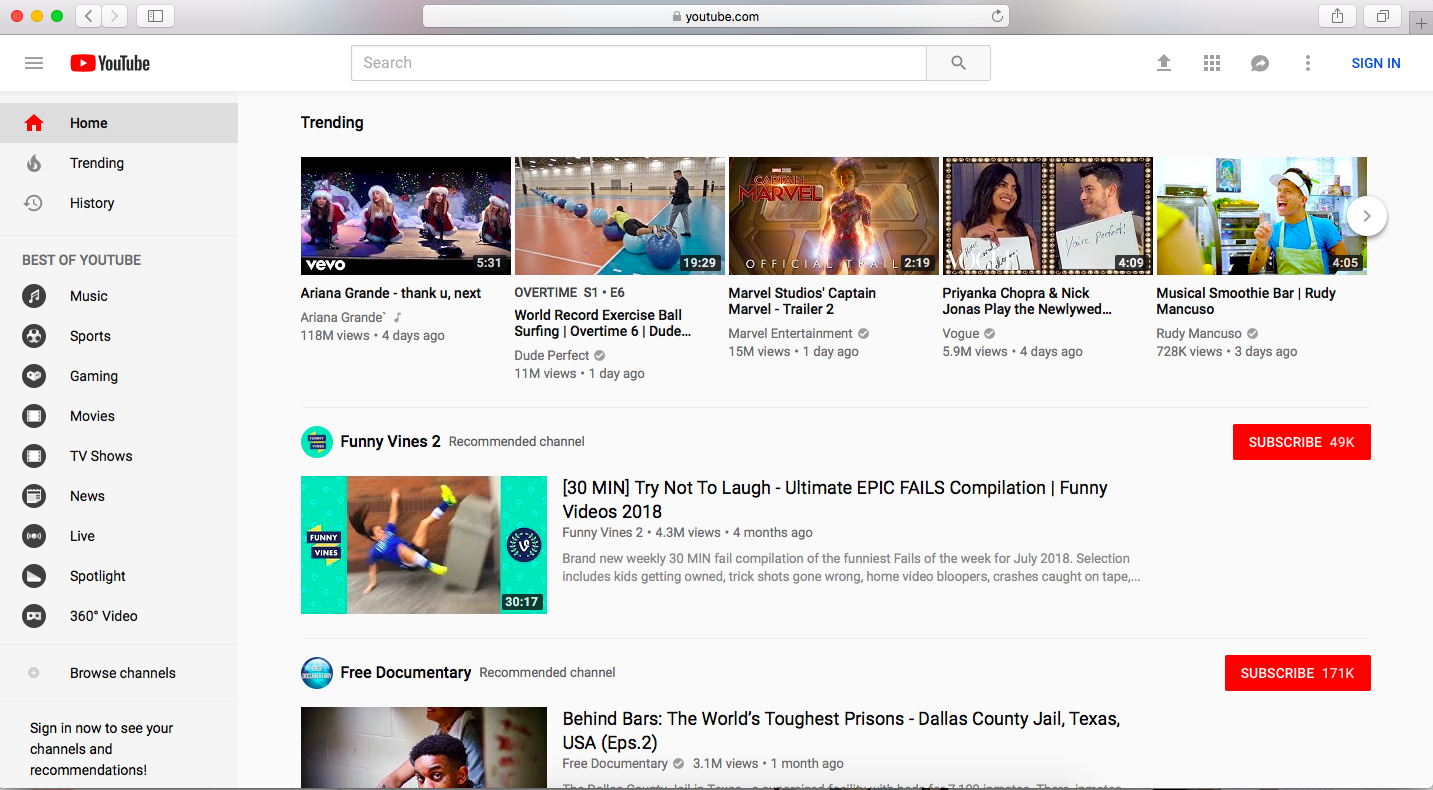Open Free Documentary channel name heading

[406, 673]
